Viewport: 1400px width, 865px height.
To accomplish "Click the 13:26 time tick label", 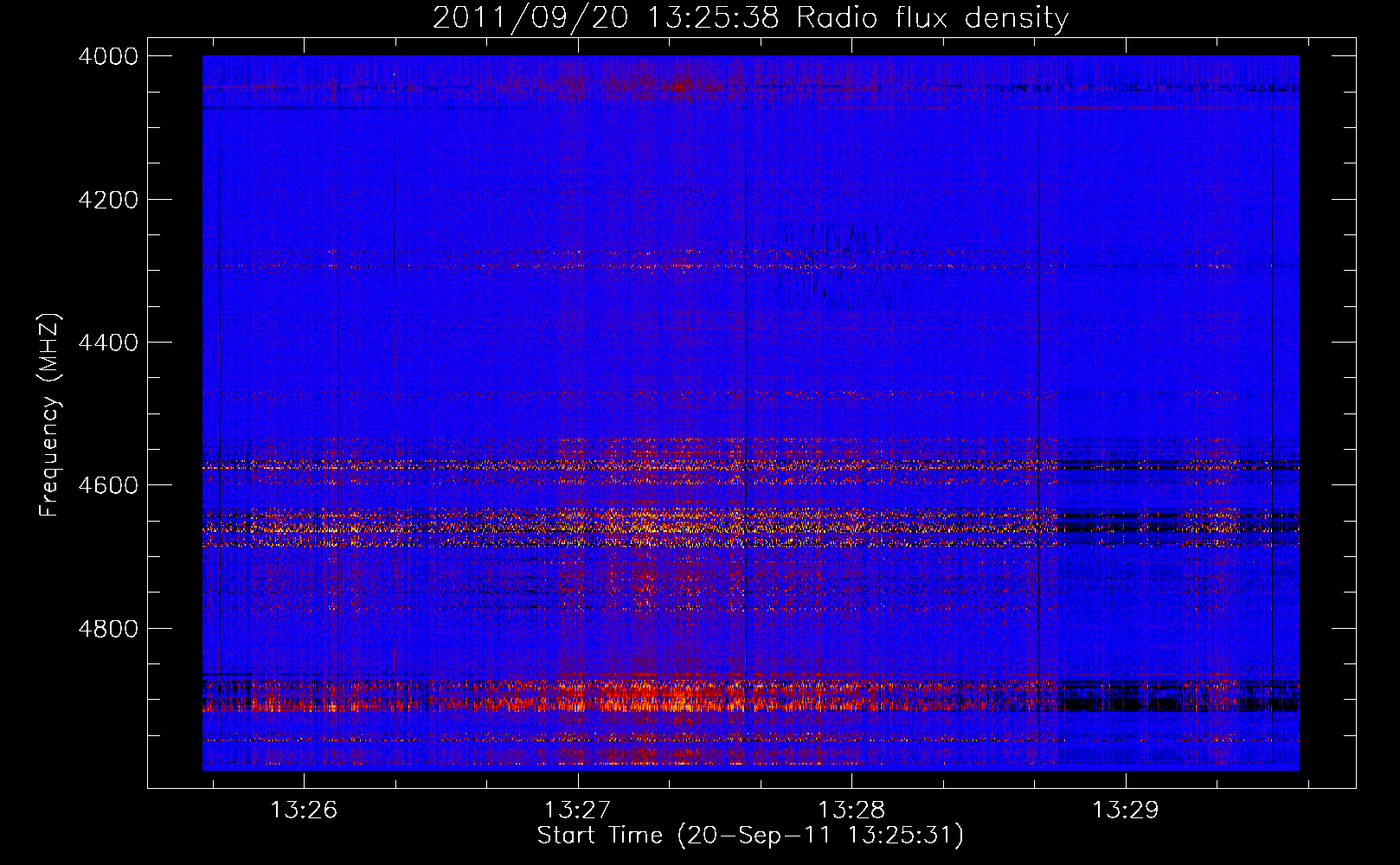I will click(x=303, y=810).
